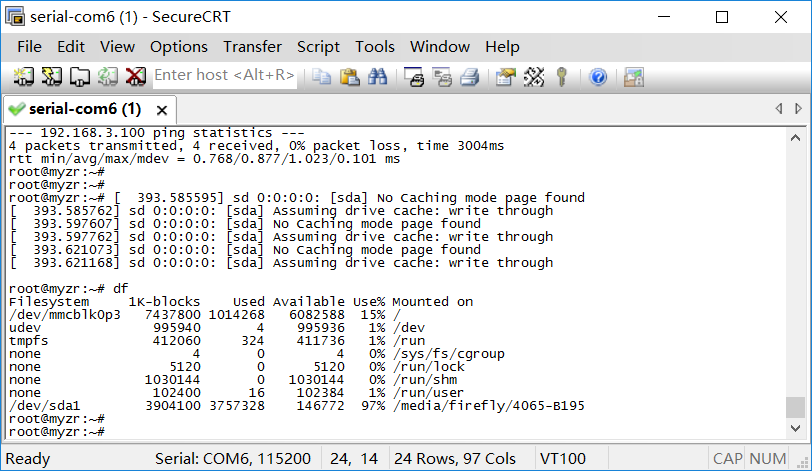
Task: Click '/dev/sda1' filesystem entry
Action: (45, 406)
